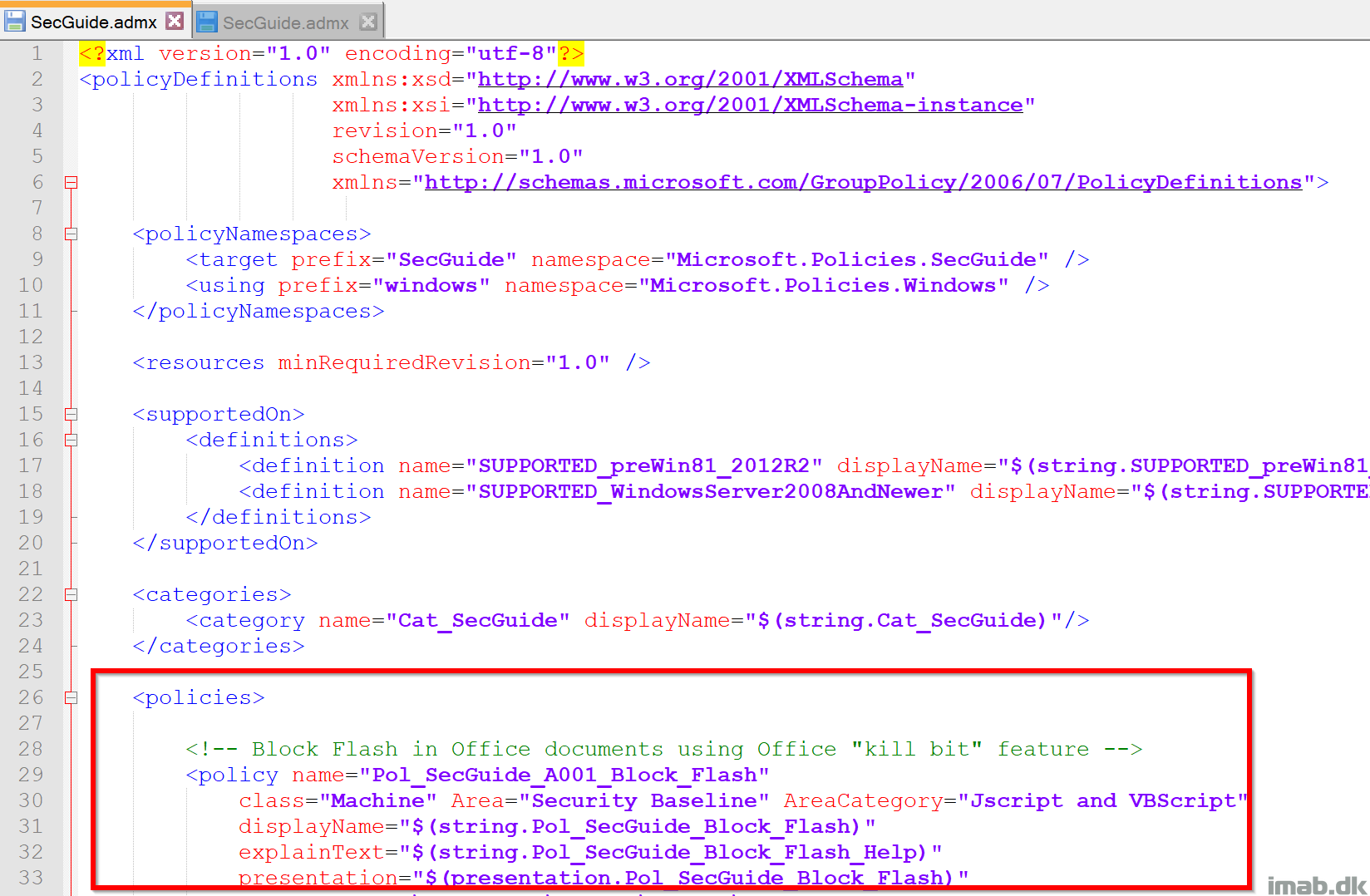This screenshot has height=896, width=1370.
Task: Click "Microsoft.Policies.Windows" namespace value
Action: point(823,285)
